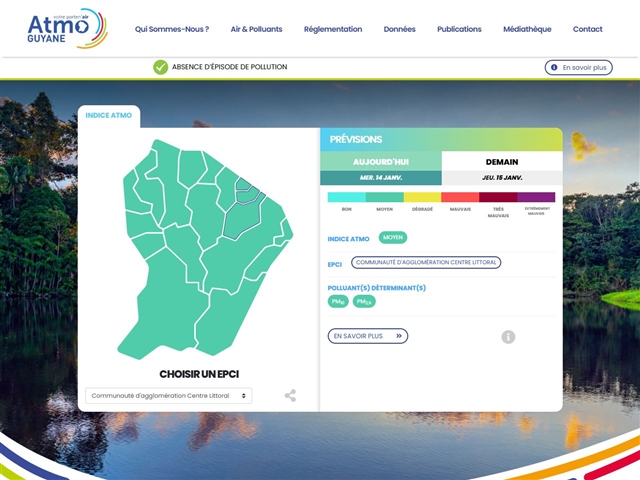The image size is (640, 480).
Task: Open the Médiathèque menu
Action: click(x=527, y=29)
